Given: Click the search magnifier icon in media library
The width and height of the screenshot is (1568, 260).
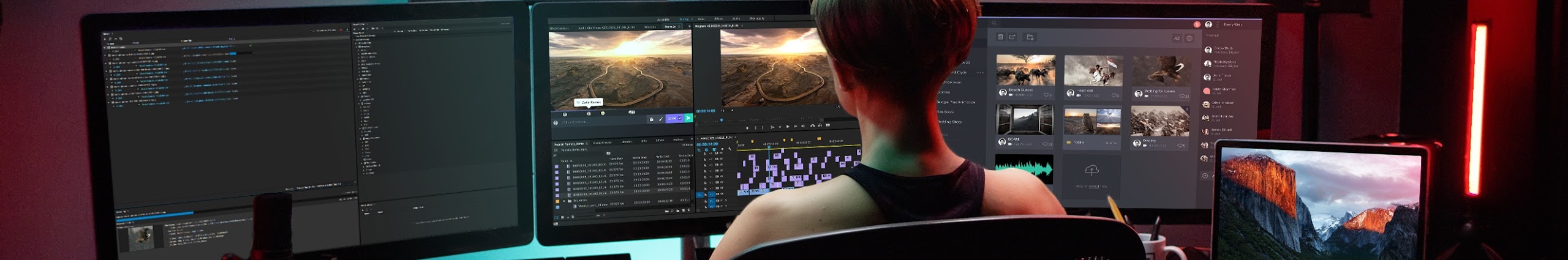Looking at the screenshot, I should (994, 23).
